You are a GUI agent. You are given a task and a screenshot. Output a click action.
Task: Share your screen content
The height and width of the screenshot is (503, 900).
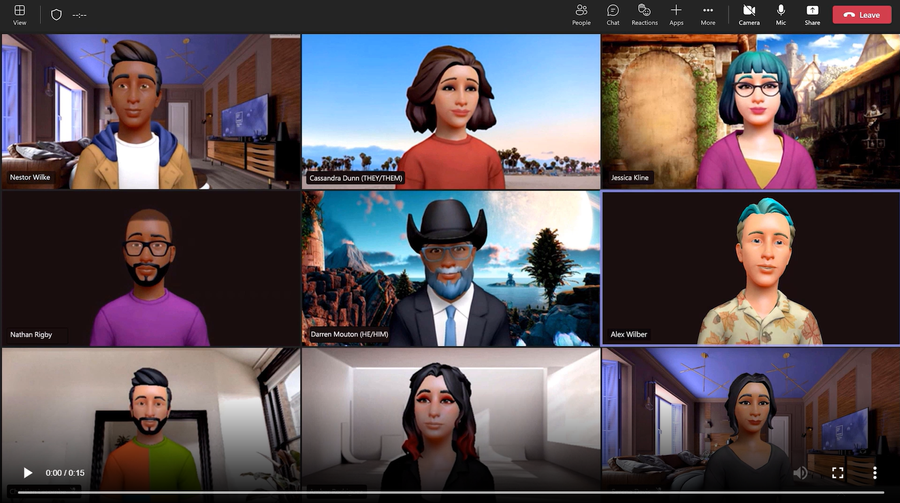coord(812,15)
